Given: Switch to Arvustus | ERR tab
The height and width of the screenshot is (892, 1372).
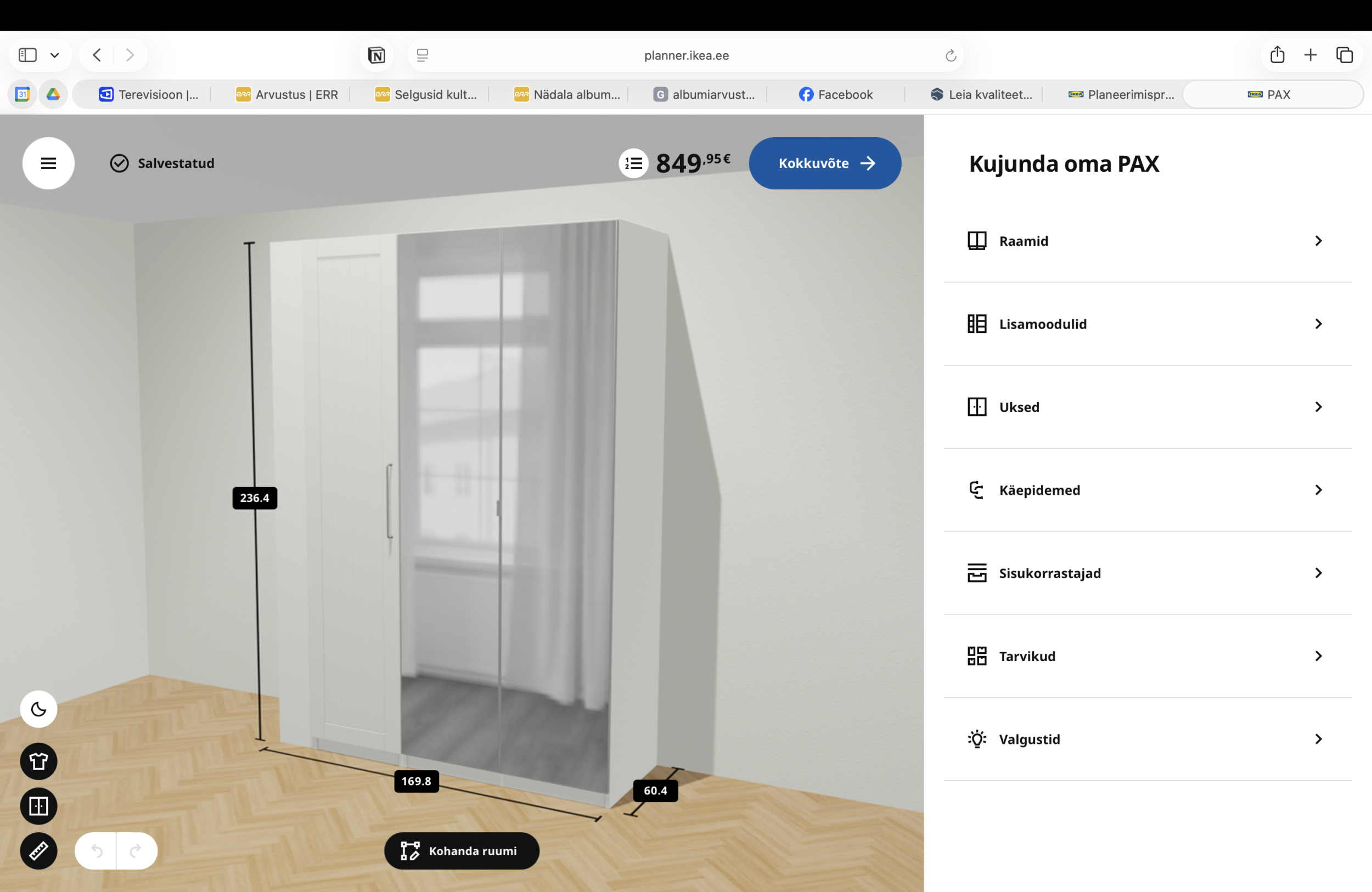Looking at the screenshot, I should 287,94.
